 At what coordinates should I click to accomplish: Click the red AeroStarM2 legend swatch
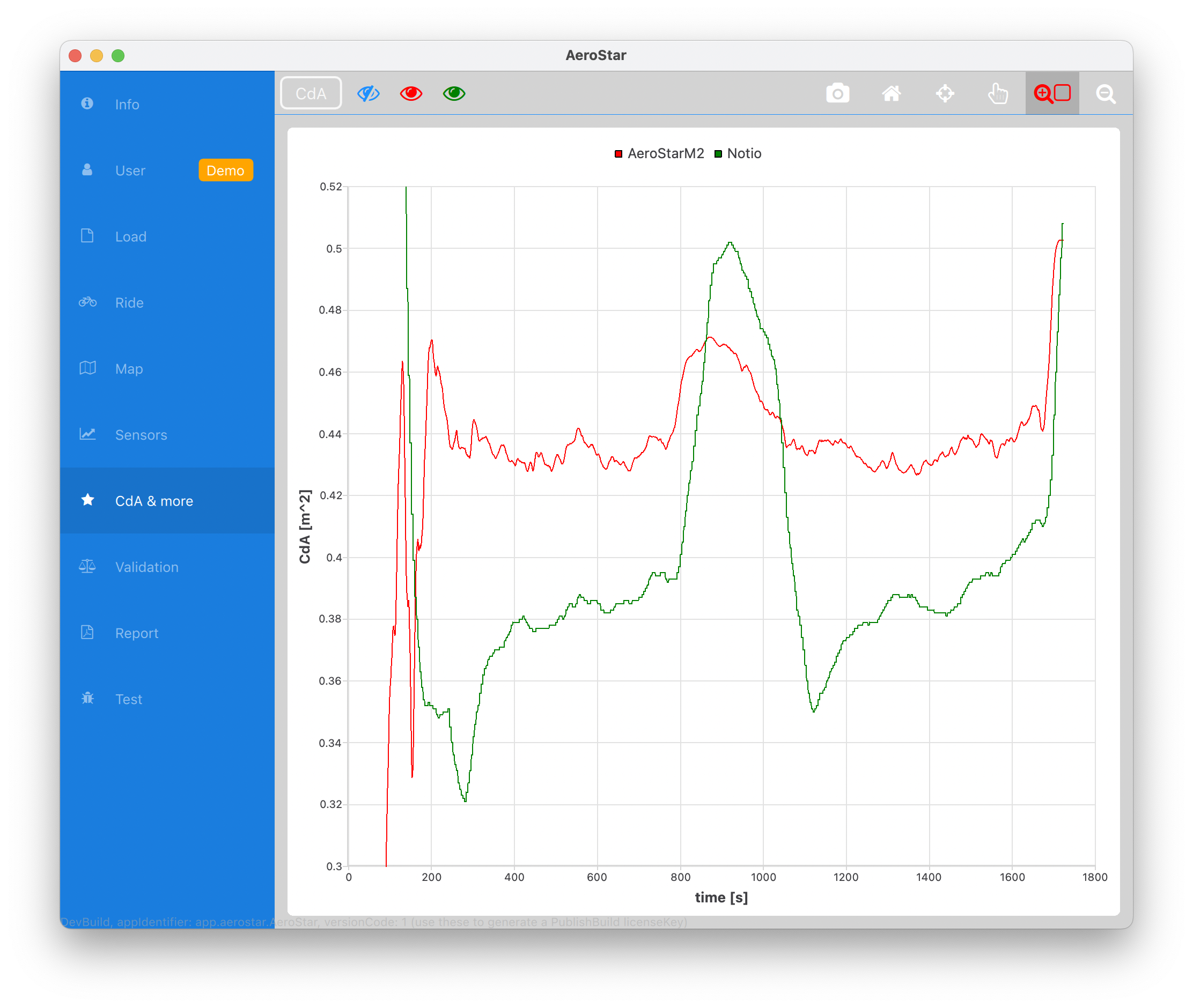pos(618,154)
